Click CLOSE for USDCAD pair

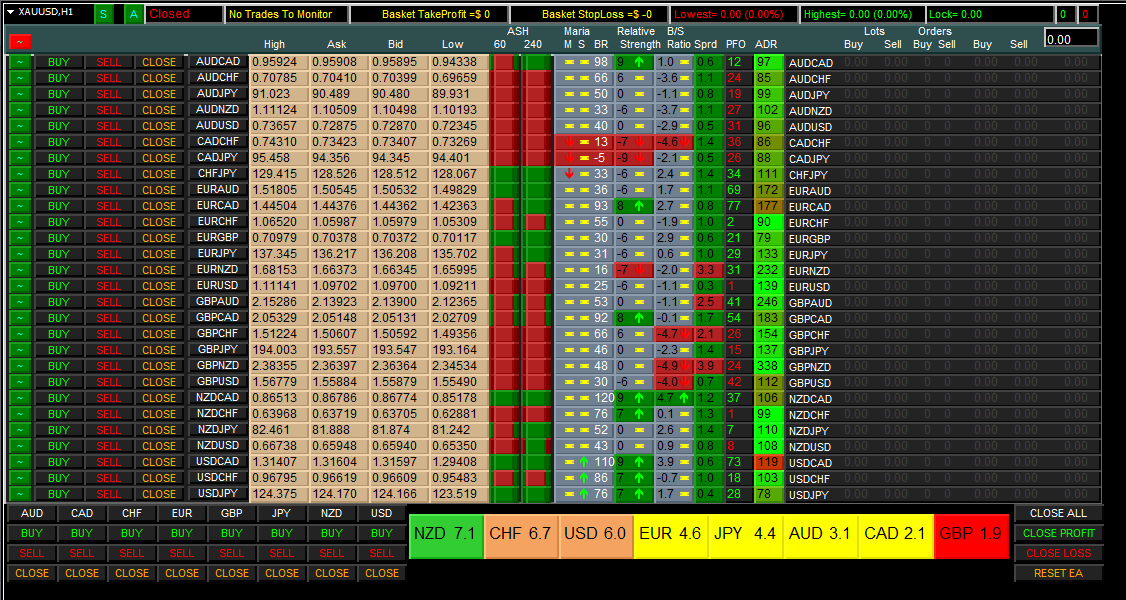(x=159, y=461)
